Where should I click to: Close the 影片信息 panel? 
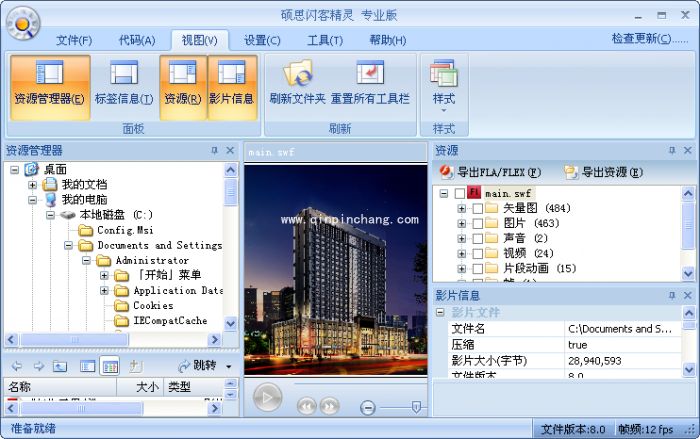click(x=688, y=295)
